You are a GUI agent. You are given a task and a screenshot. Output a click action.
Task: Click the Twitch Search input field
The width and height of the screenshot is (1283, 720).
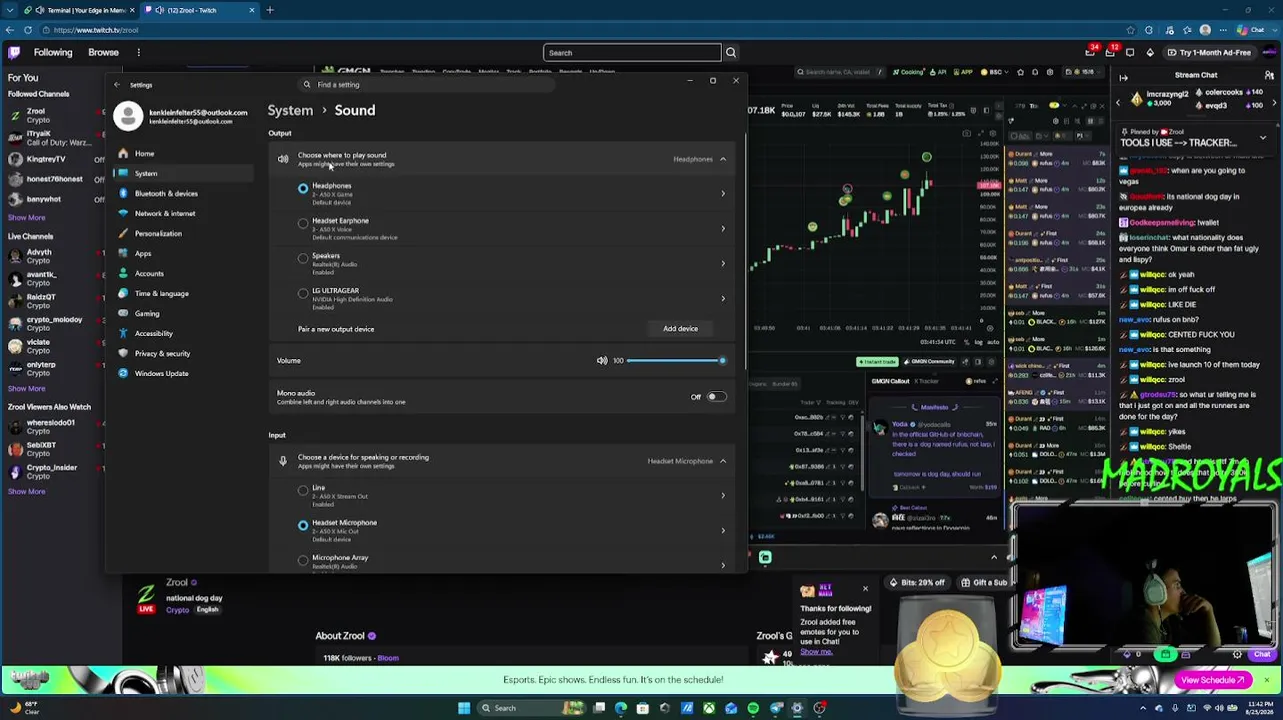click(x=632, y=53)
